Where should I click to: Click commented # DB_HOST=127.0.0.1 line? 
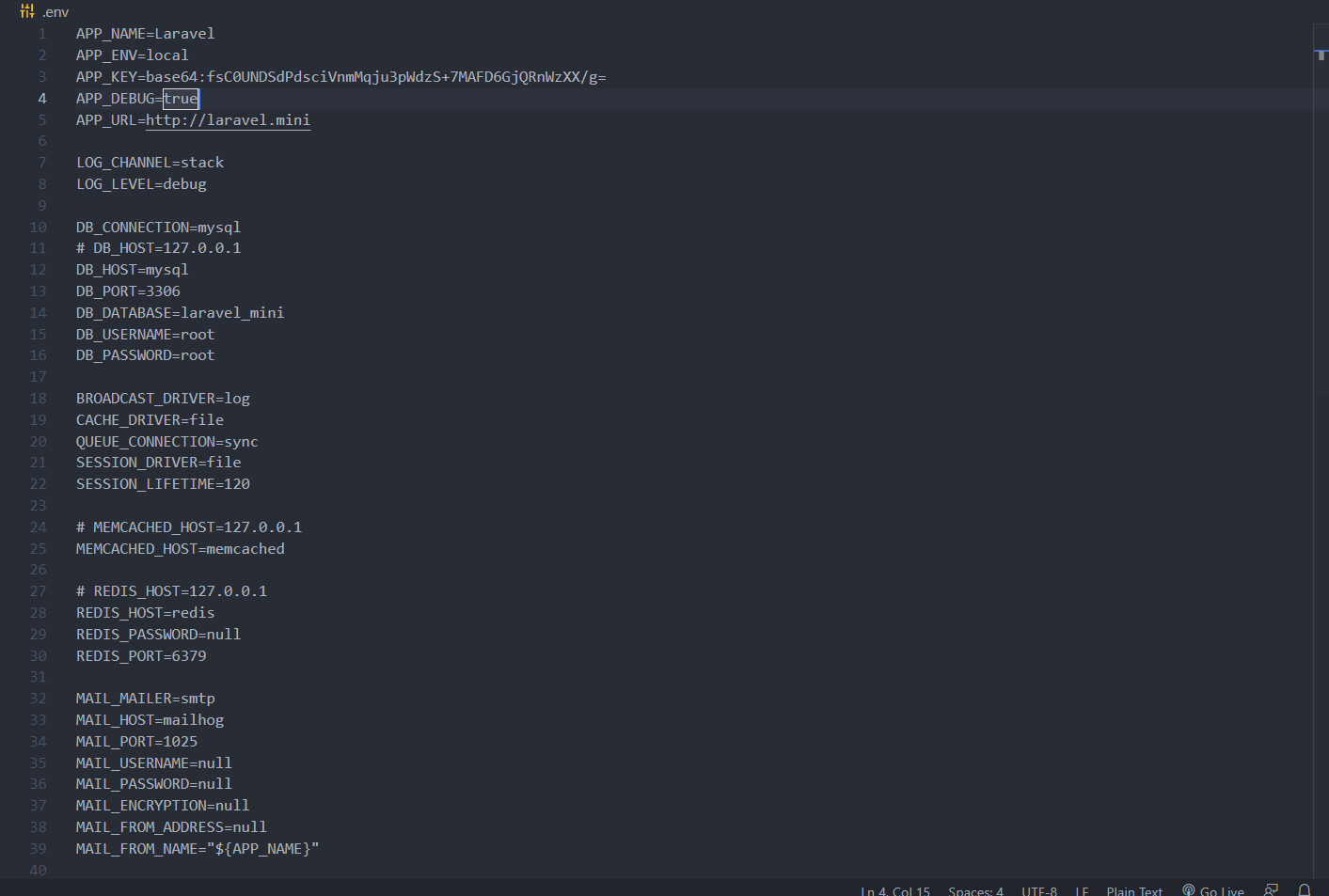coord(158,248)
